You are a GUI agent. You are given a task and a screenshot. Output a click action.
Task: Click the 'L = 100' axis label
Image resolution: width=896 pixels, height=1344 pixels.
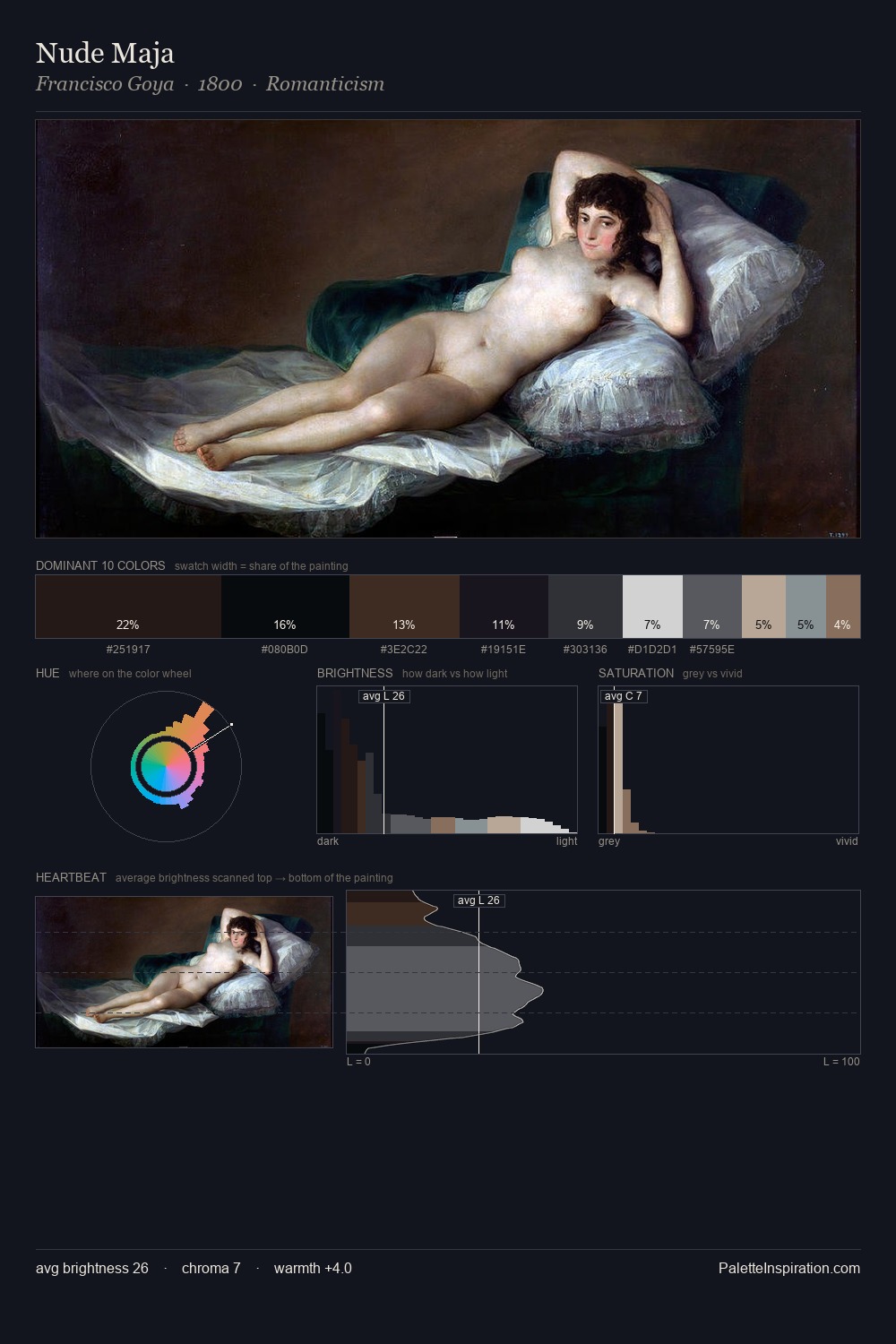(x=841, y=1062)
